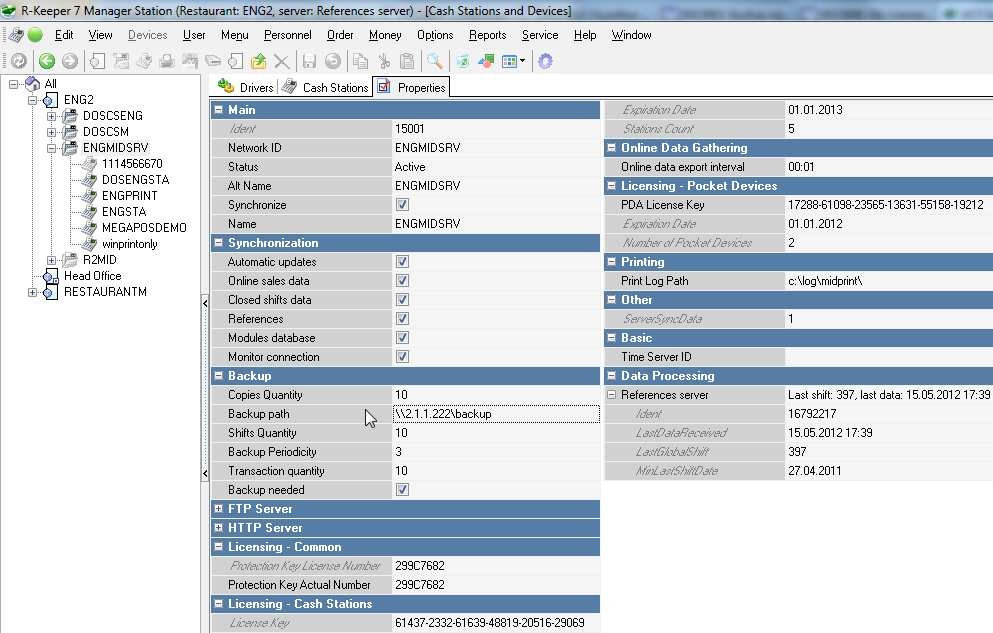Click the delete X toolbar icon
The height and width of the screenshot is (633, 993).
(282, 61)
